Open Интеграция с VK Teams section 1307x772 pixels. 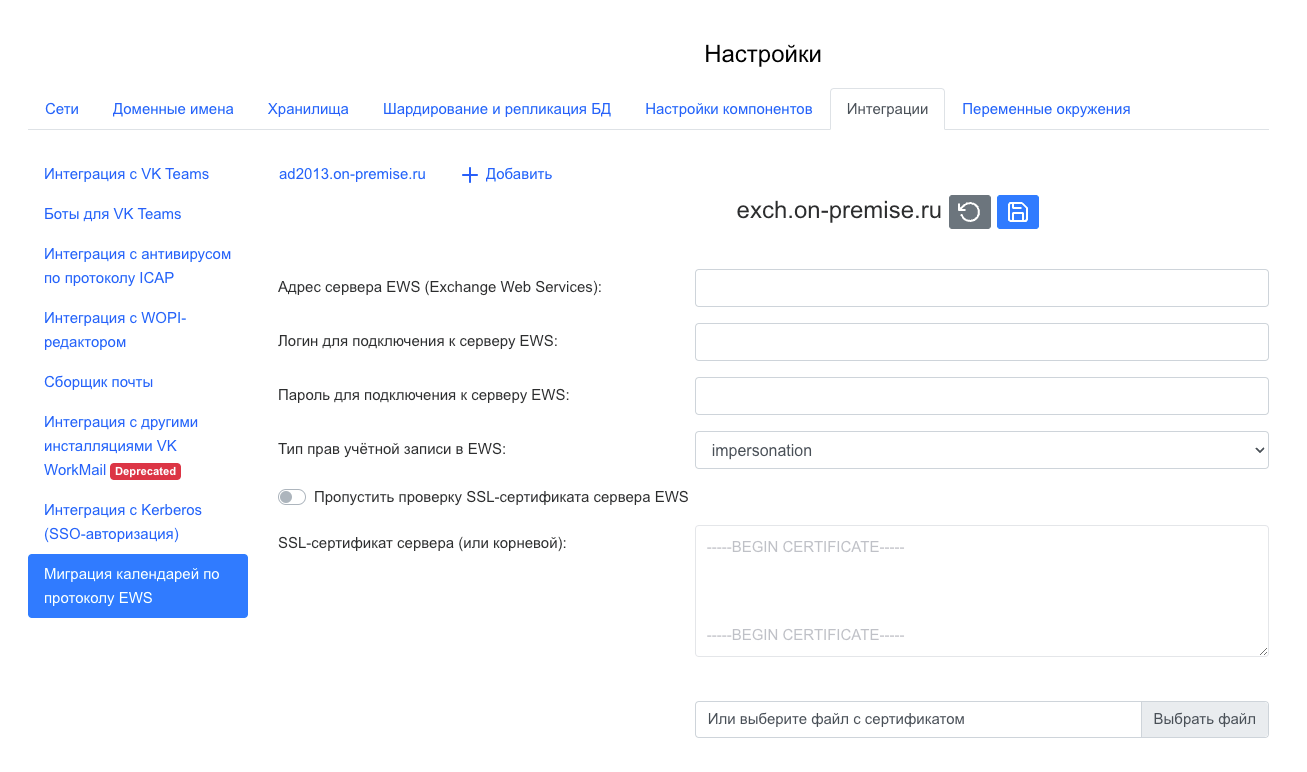pos(126,174)
